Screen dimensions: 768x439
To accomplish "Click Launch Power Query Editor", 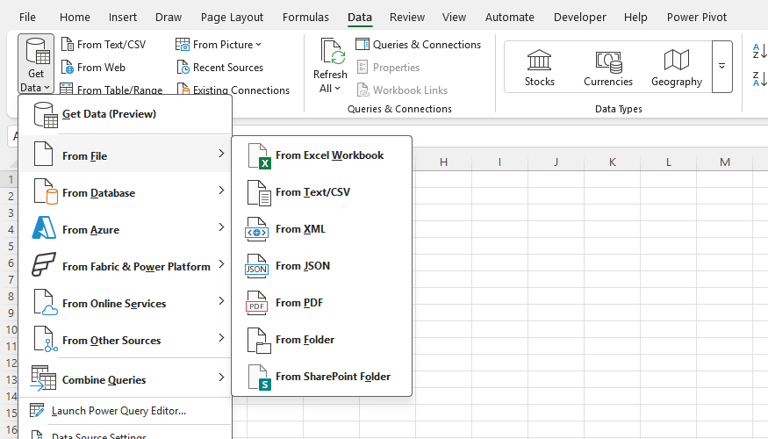I will point(118,411).
